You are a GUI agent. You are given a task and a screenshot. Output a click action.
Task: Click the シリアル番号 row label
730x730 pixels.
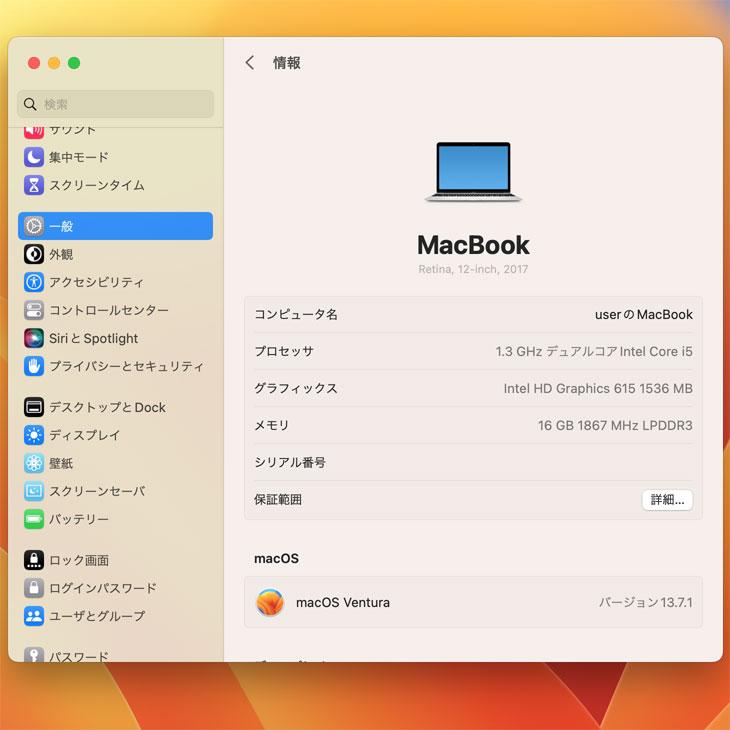[290, 462]
